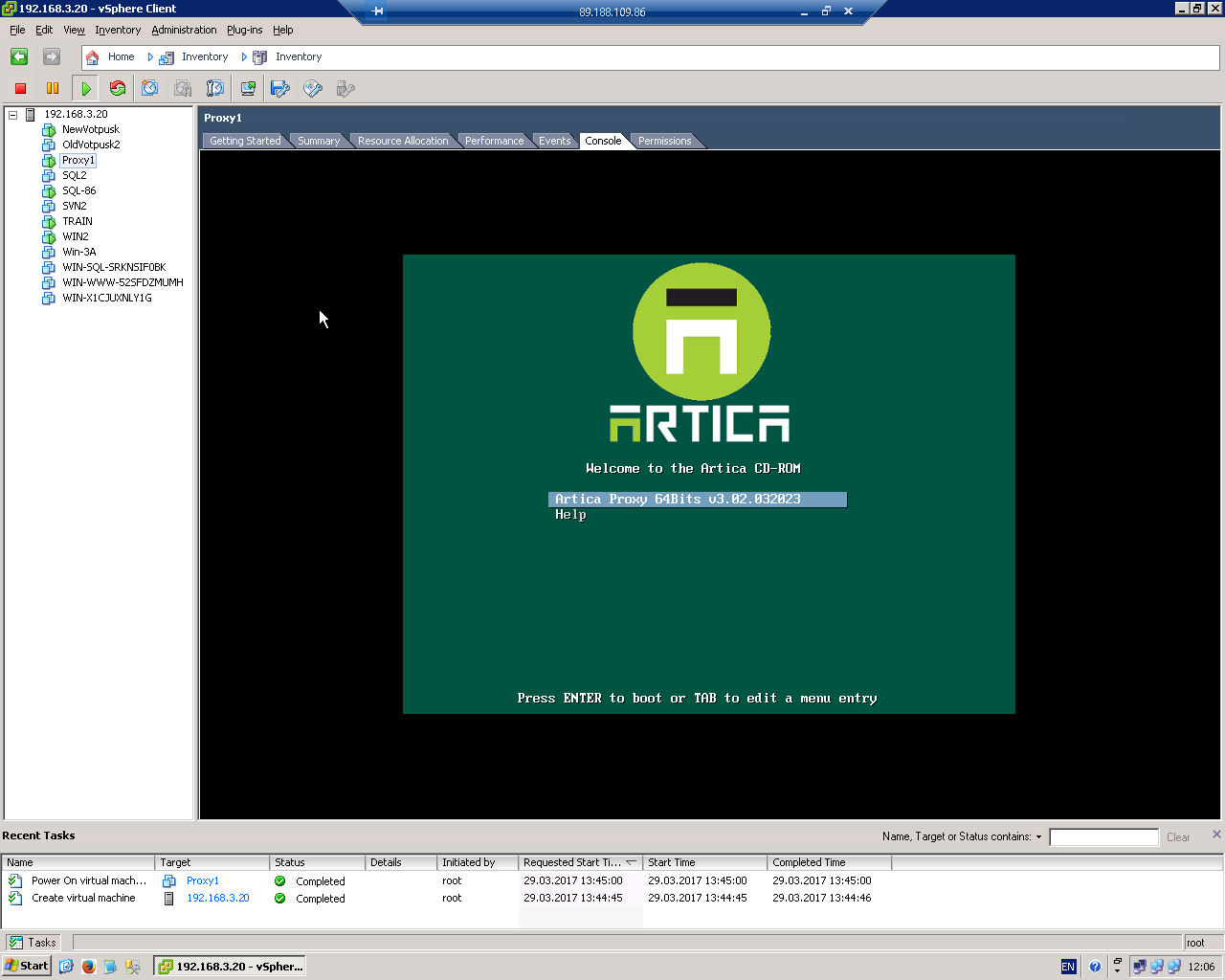Open the Help menu

(x=282, y=30)
